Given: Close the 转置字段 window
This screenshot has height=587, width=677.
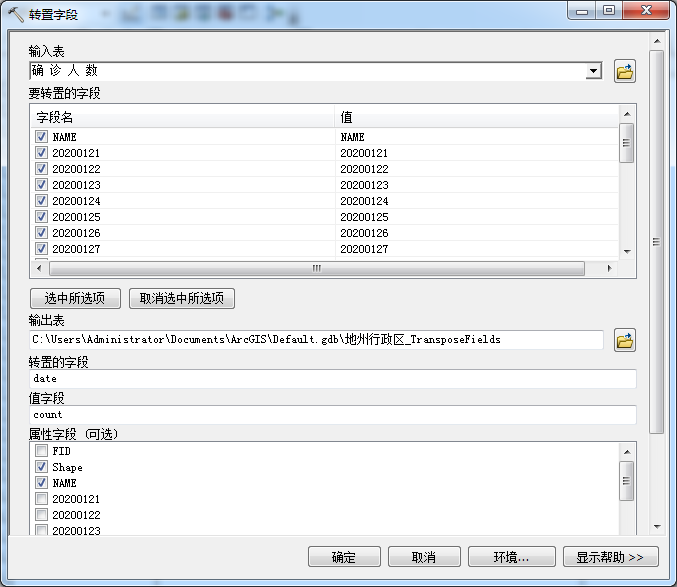Looking at the screenshot, I should click(646, 10).
